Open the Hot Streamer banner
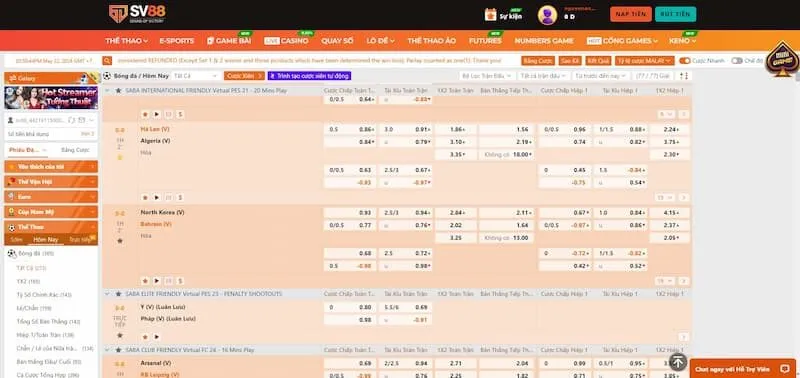 [51, 98]
